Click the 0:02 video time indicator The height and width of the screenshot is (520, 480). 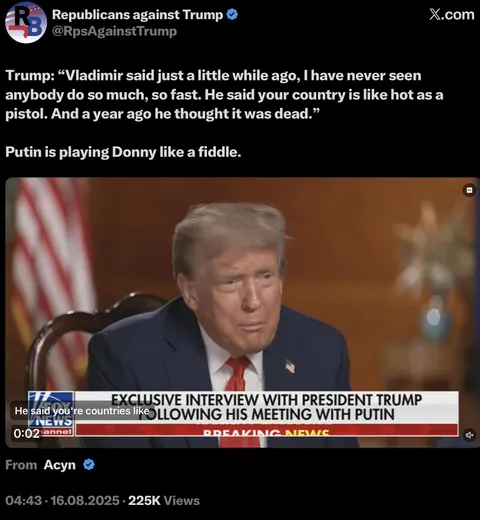pos(27,433)
